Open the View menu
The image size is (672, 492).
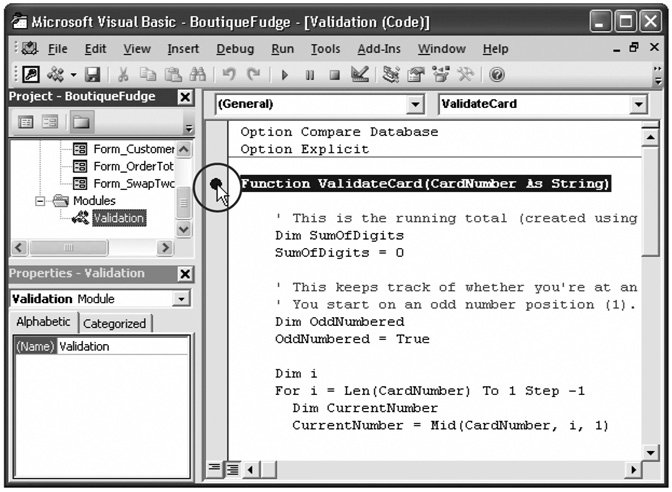[x=137, y=49]
